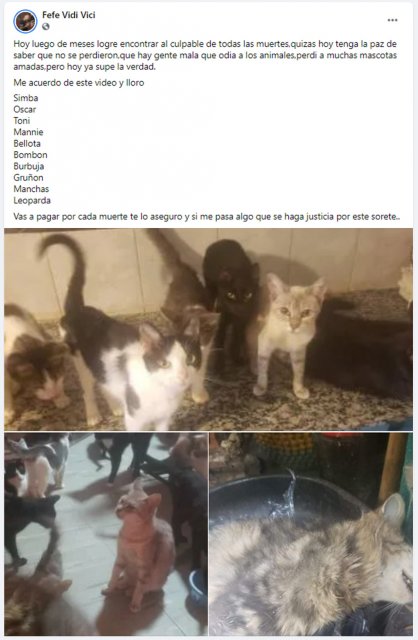Select the name 'Bellota' in the list
This screenshot has width=418, height=640.
(27, 144)
